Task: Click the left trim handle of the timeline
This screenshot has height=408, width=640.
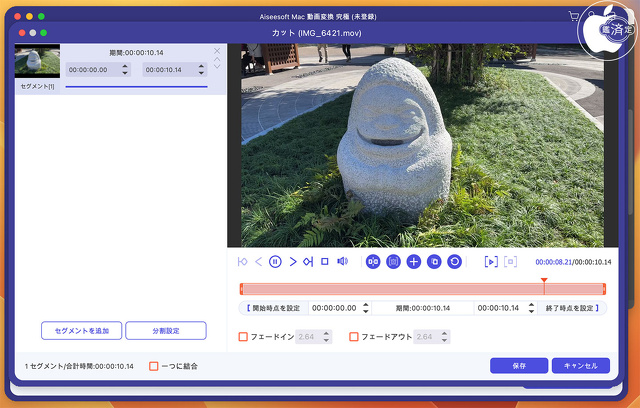Action: 242,289
